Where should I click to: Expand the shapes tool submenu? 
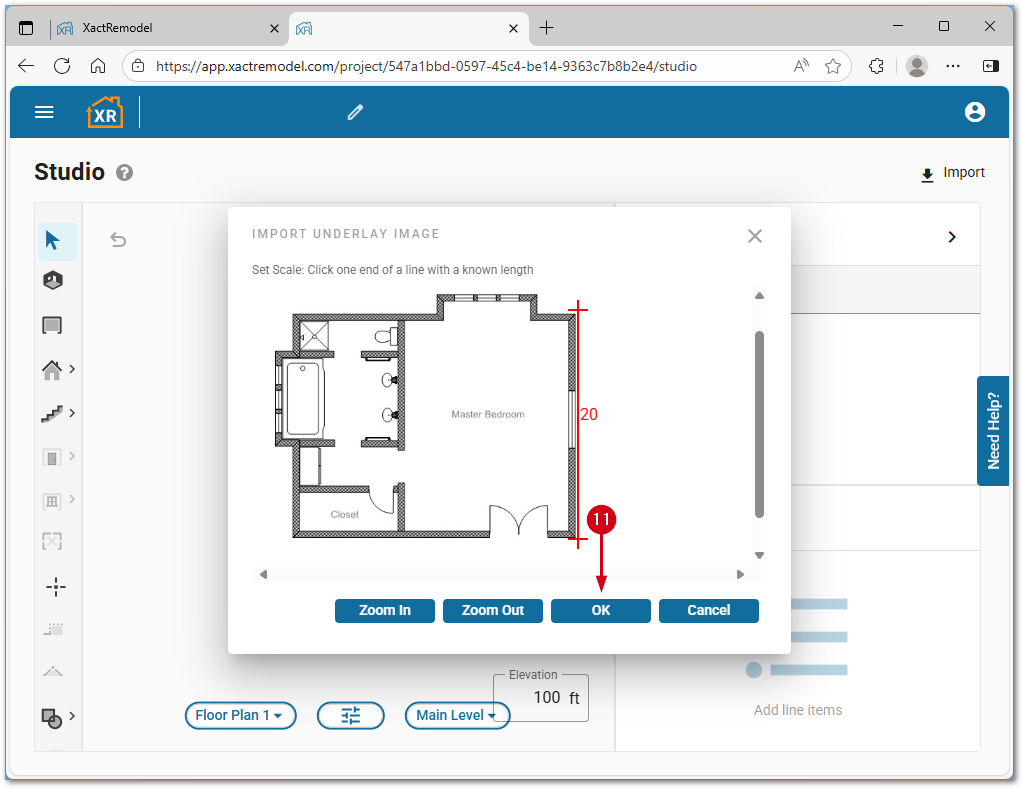pyautogui.click(x=72, y=716)
